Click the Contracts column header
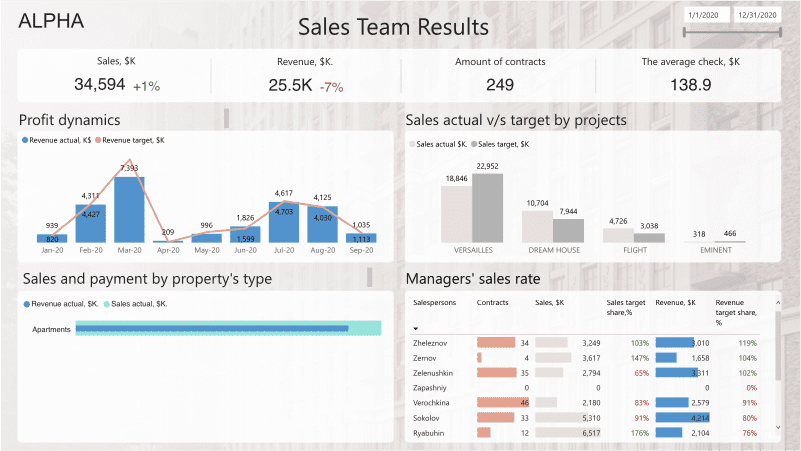The image size is (801, 451). [x=492, y=302]
